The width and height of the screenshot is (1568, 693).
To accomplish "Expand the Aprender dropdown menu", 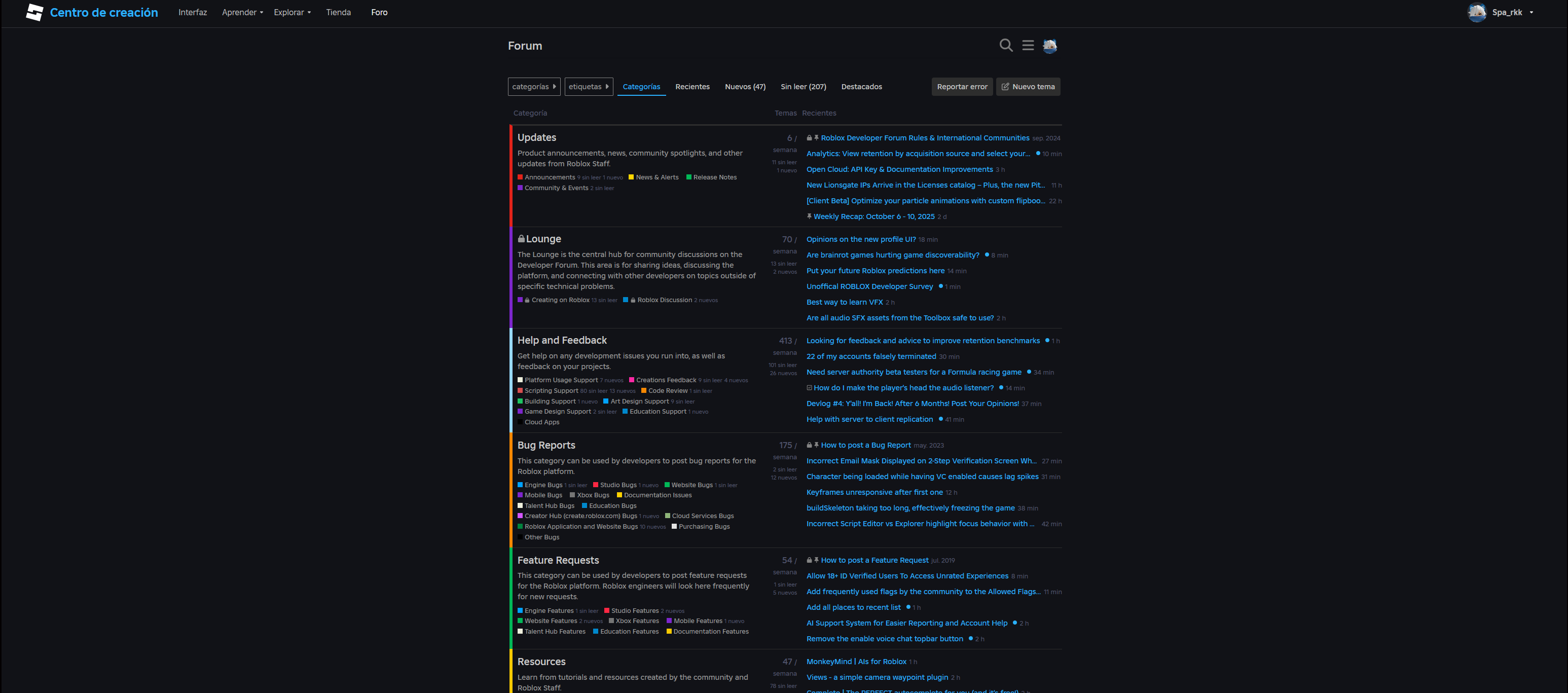I will click(242, 12).
